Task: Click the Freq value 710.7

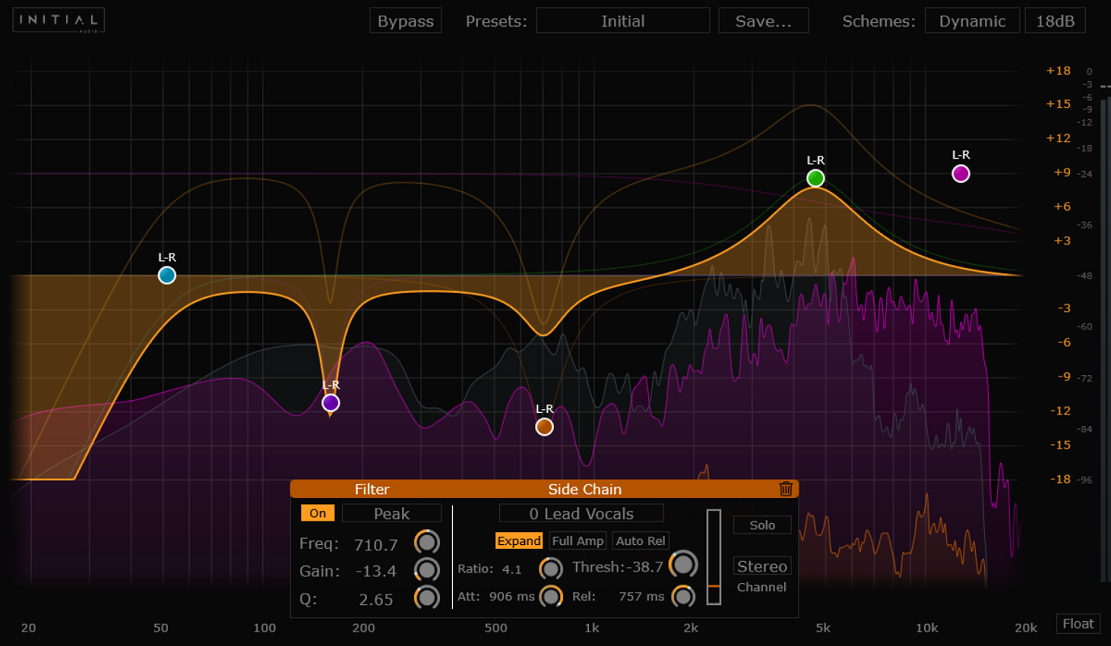Action: pos(376,544)
